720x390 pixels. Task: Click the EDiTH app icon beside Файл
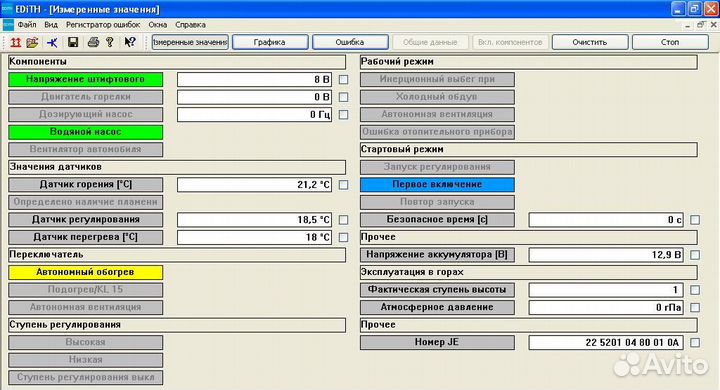point(8,25)
